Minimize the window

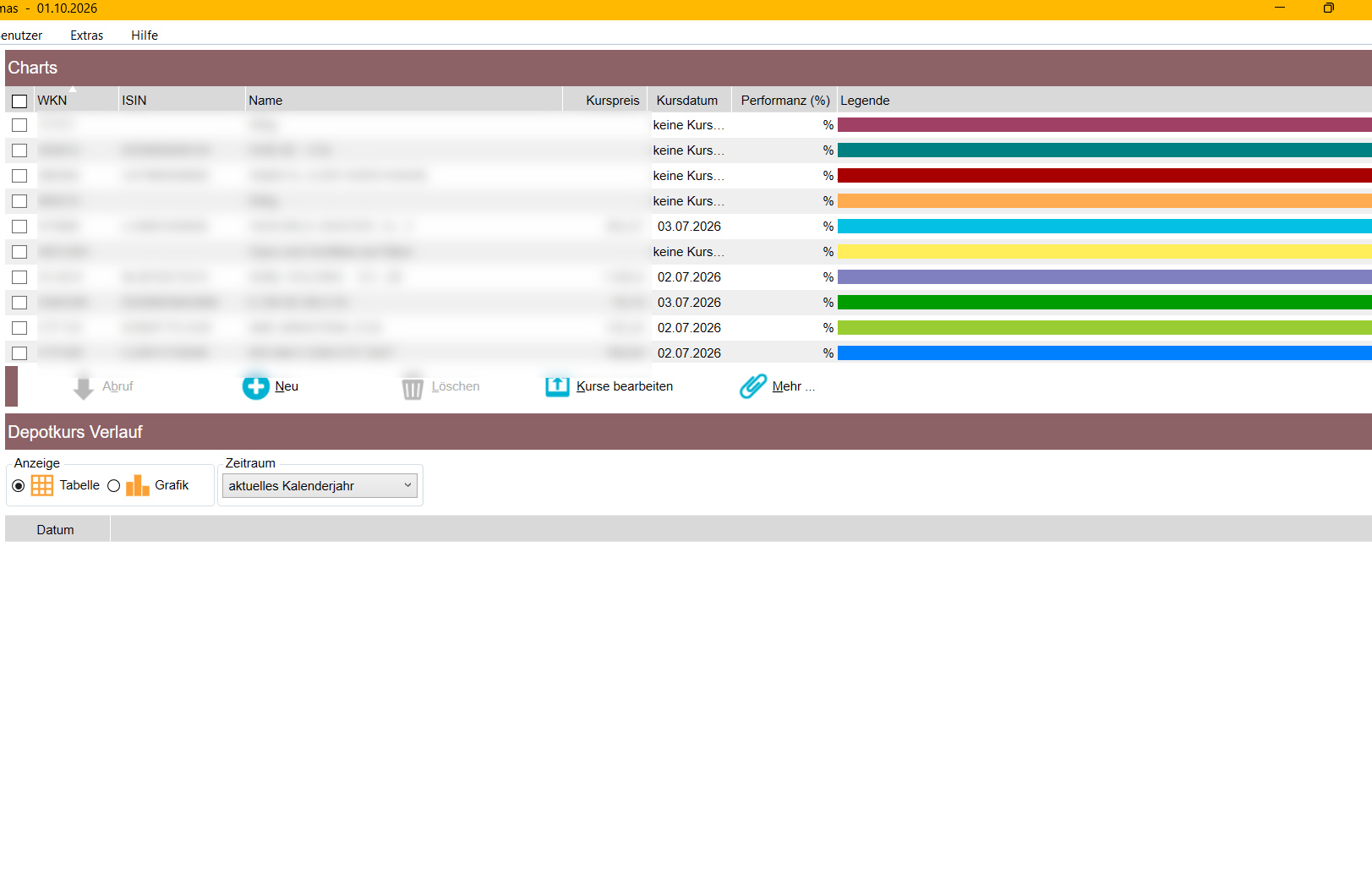[x=1280, y=8]
